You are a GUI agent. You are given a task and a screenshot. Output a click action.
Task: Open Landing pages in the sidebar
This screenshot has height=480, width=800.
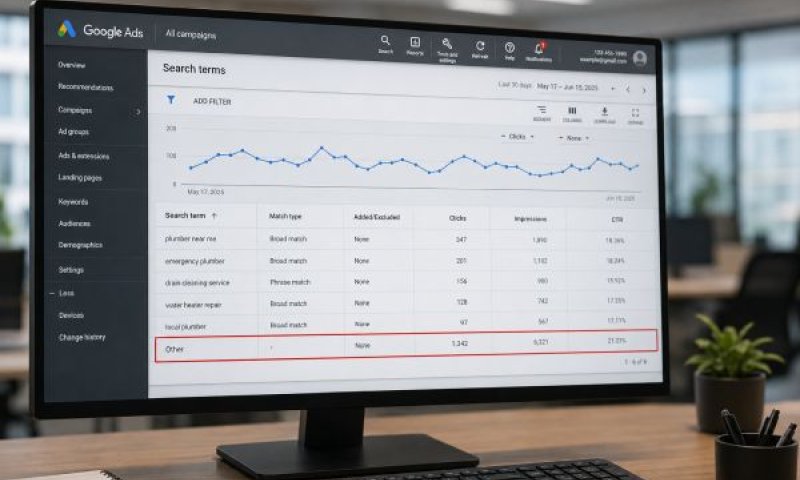pos(80,178)
